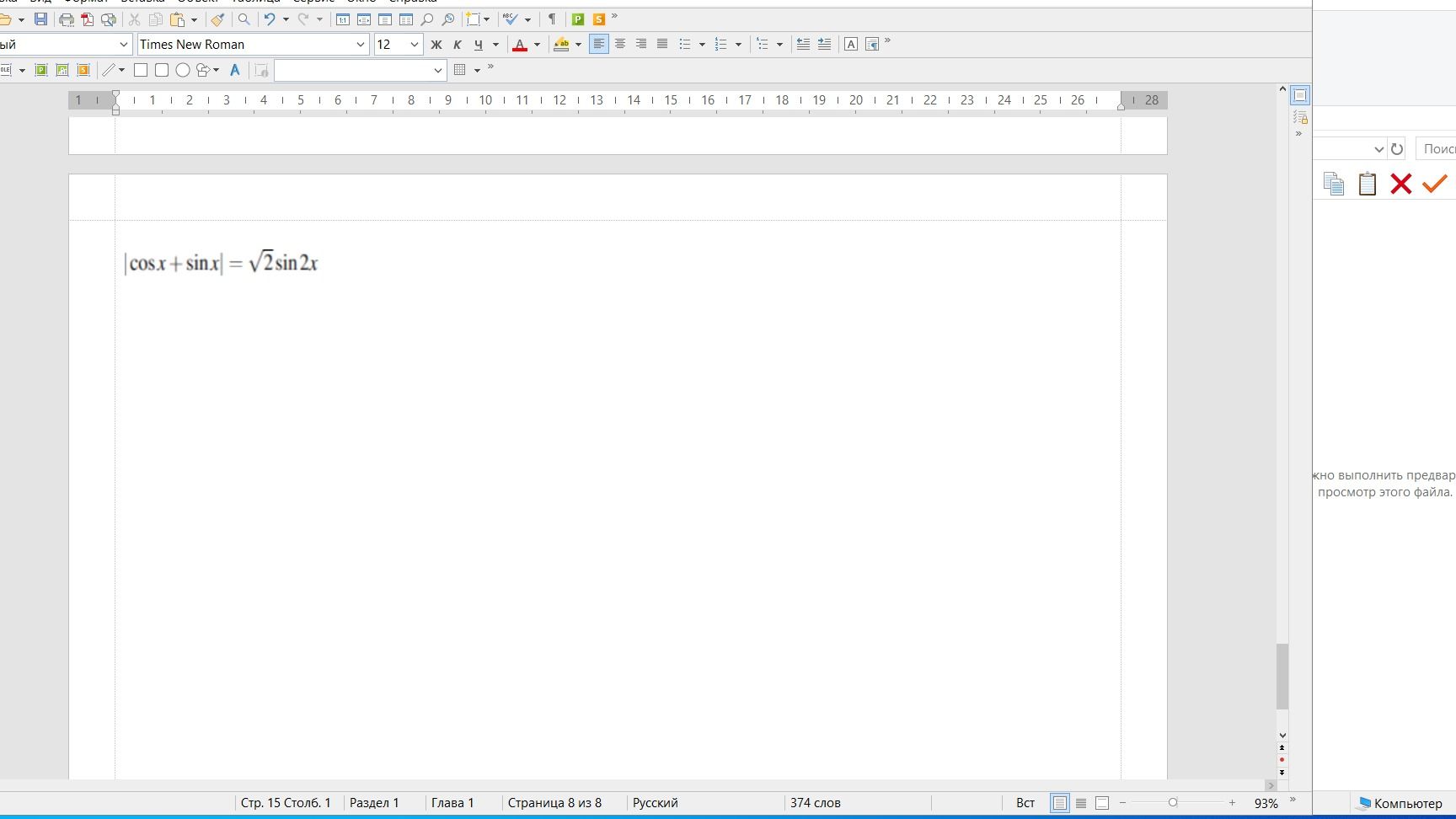Open the font size dropdown showing 12
This screenshot has width=1456, height=819.
[415, 45]
